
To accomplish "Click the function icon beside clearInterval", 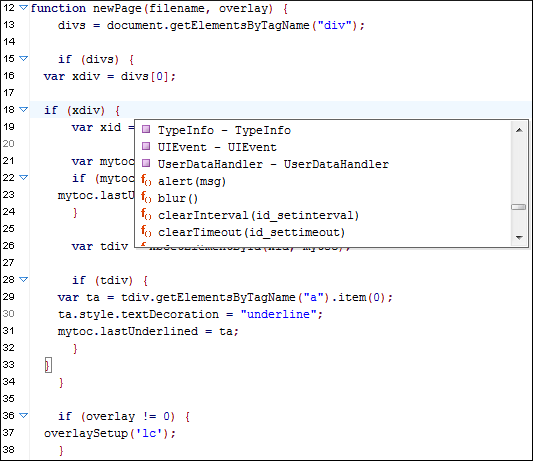I will pos(146,214).
